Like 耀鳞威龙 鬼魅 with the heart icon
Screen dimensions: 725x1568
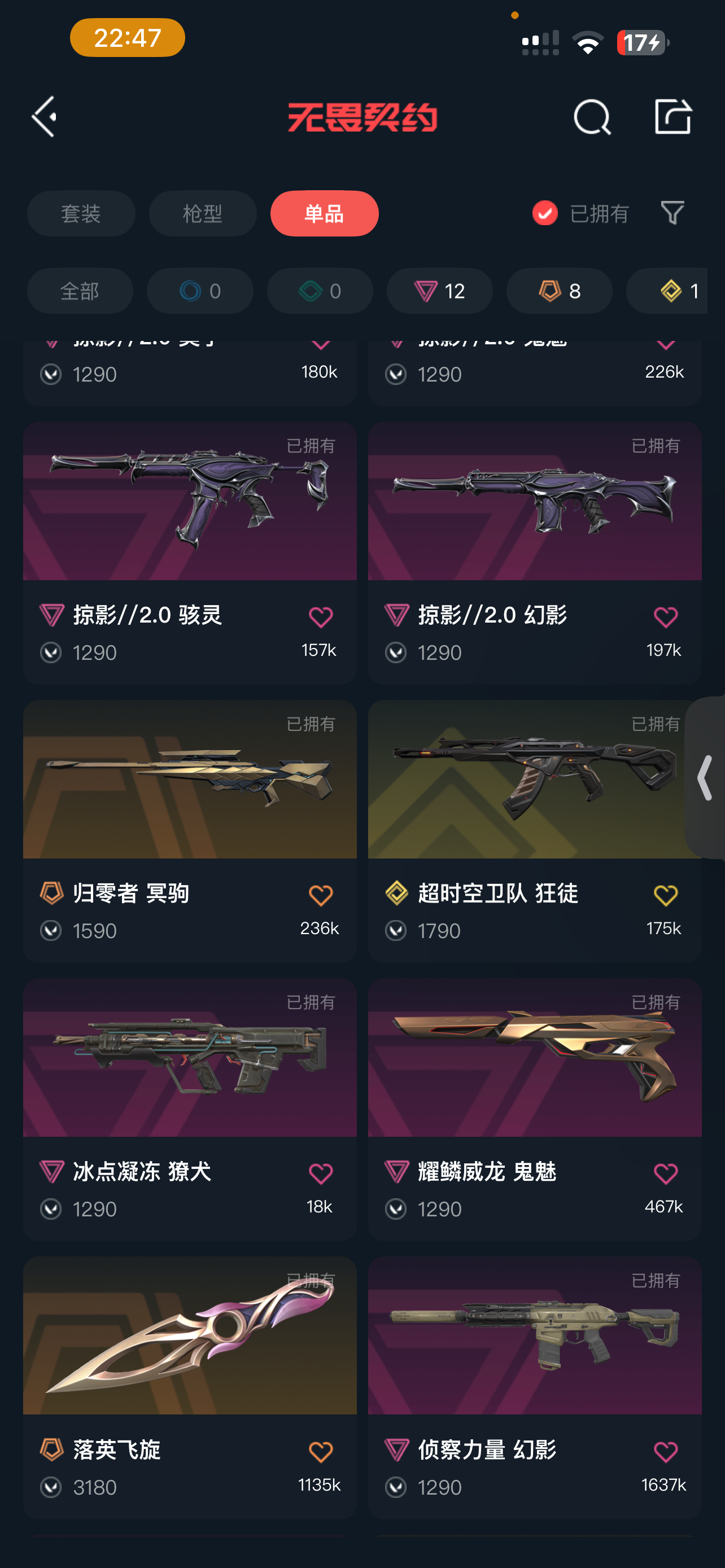665,1173
